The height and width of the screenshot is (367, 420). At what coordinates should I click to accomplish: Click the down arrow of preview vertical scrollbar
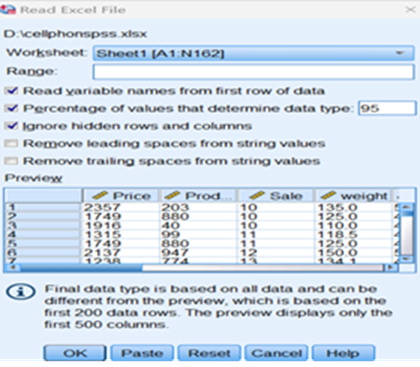coord(406,259)
